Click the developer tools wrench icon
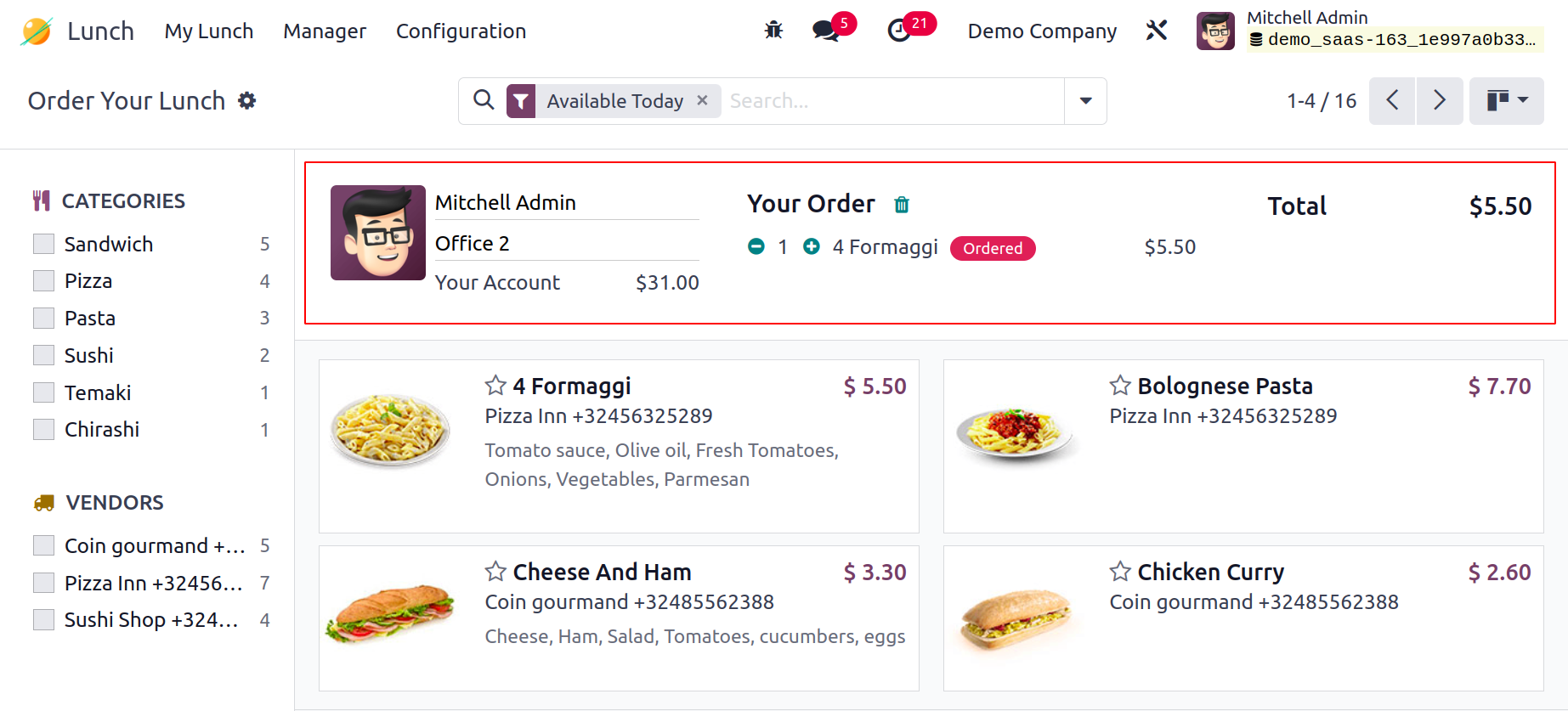1568x711 pixels. [x=1157, y=31]
